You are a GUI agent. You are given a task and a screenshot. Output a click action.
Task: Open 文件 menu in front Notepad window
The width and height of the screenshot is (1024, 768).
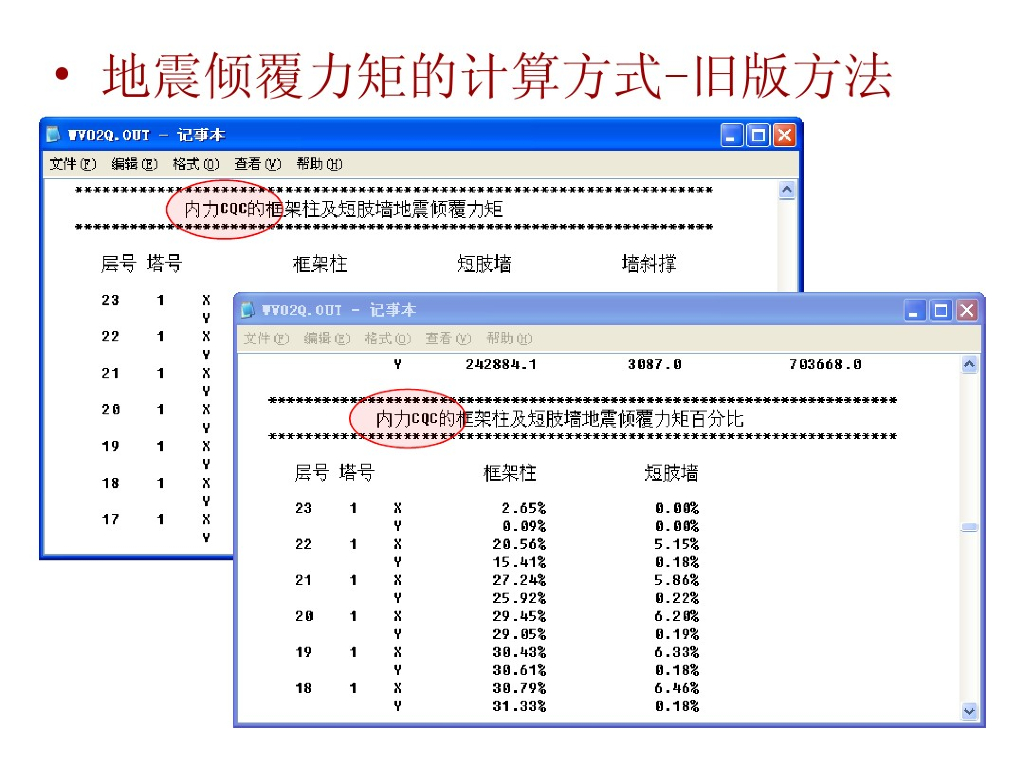pyautogui.click(x=266, y=338)
